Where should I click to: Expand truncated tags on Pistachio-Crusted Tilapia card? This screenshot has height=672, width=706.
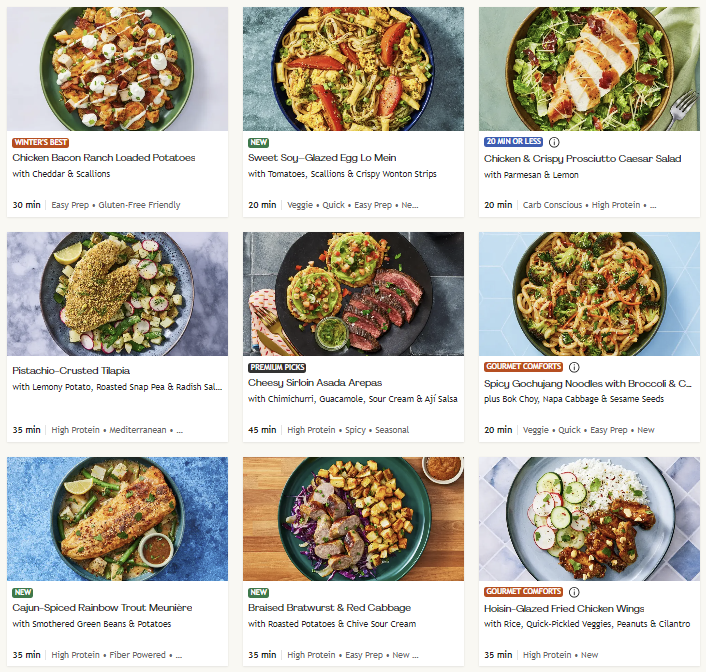click(180, 430)
